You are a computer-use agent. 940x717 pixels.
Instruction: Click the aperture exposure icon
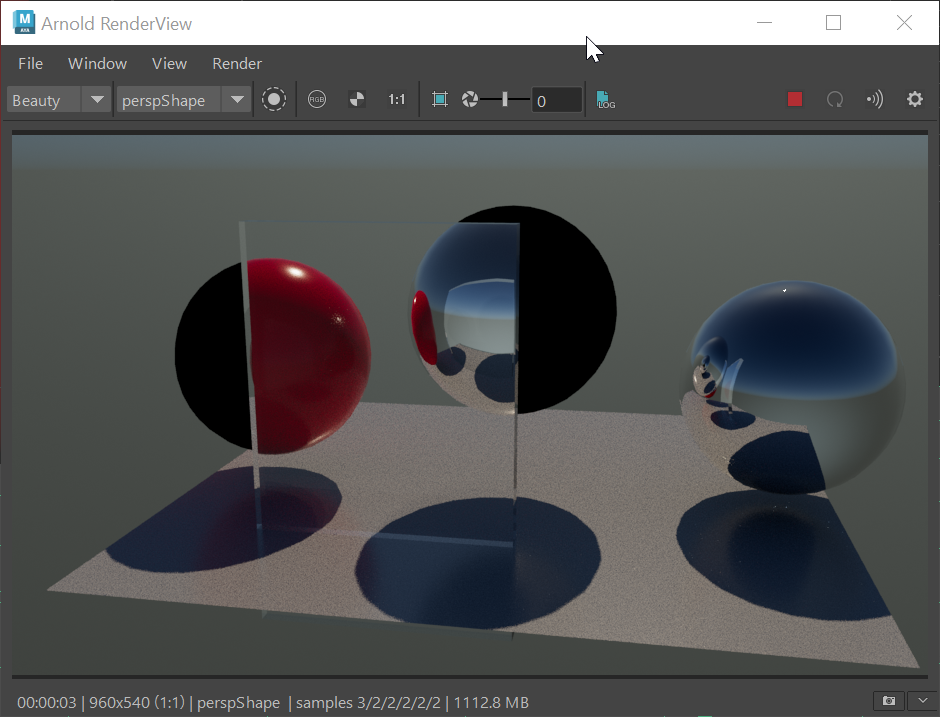coord(470,99)
